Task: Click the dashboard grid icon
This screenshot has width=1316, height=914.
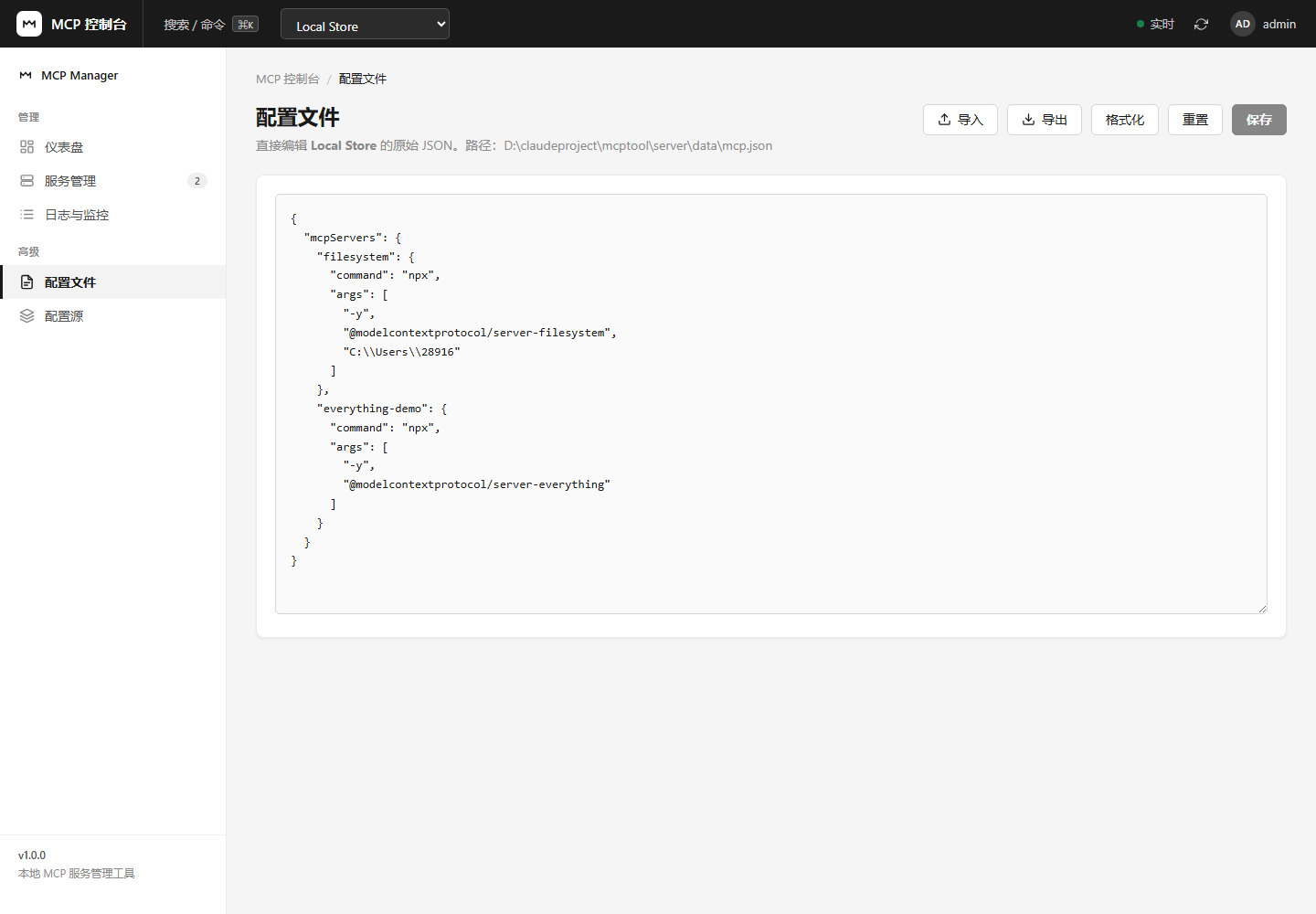Action: coord(27,147)
